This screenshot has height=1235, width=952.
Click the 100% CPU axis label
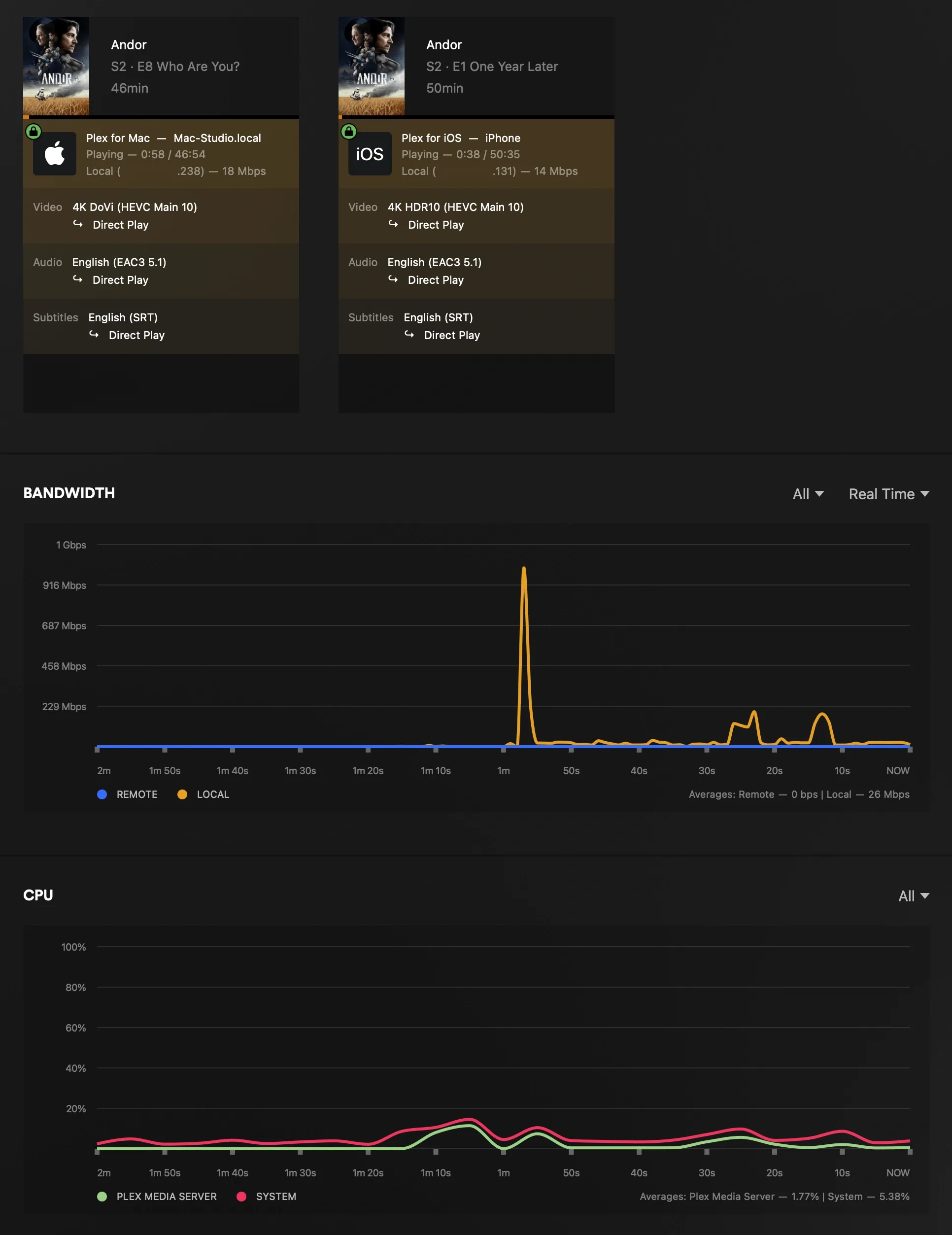click(x=73, y=947)
